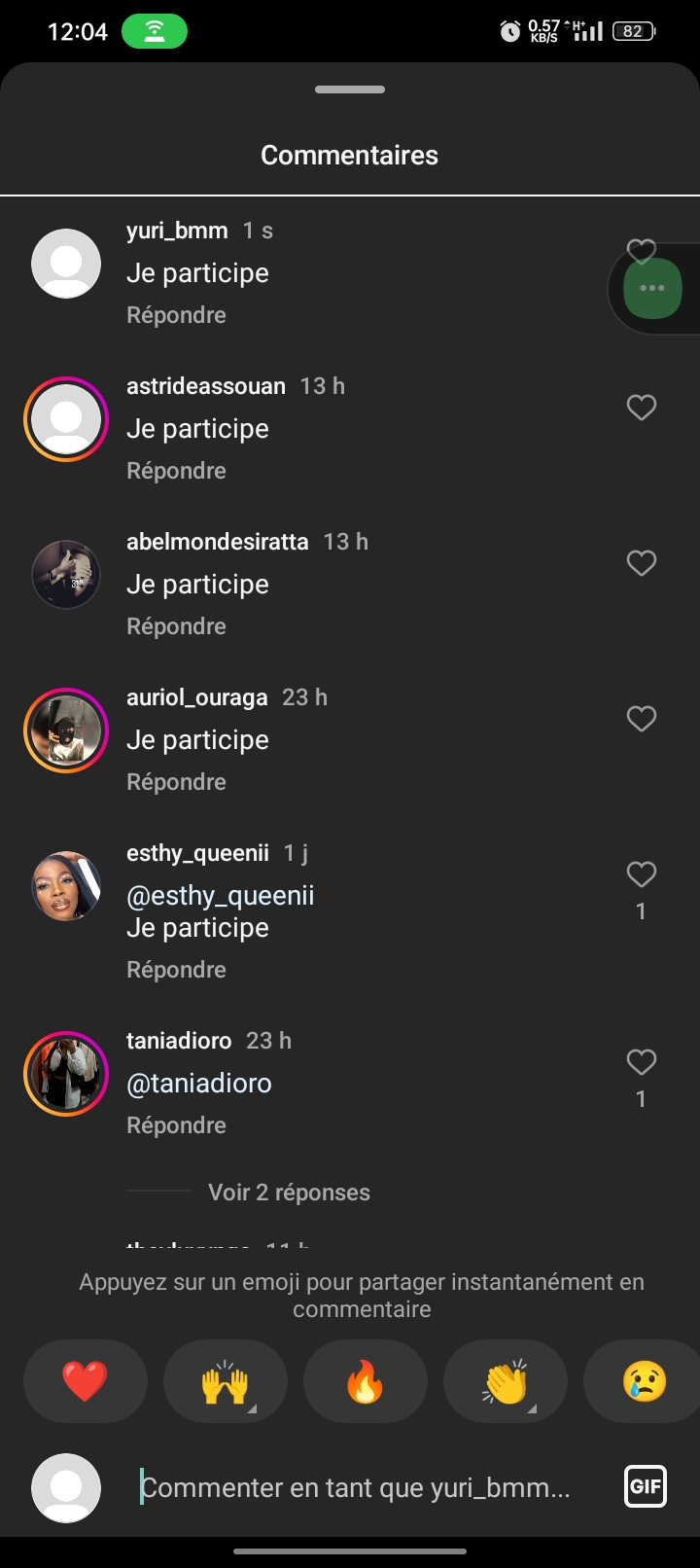Tap the crying face emoji
700x1568 pixels.
(644, 1381)
